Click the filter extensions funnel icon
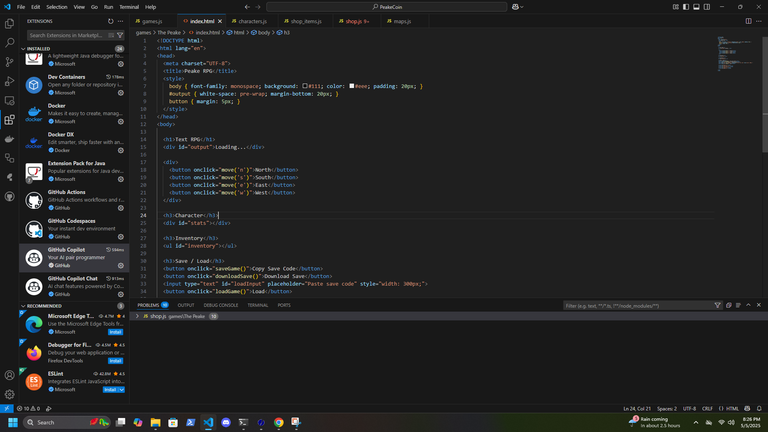 pyautogui.click(x=120, y=35)
